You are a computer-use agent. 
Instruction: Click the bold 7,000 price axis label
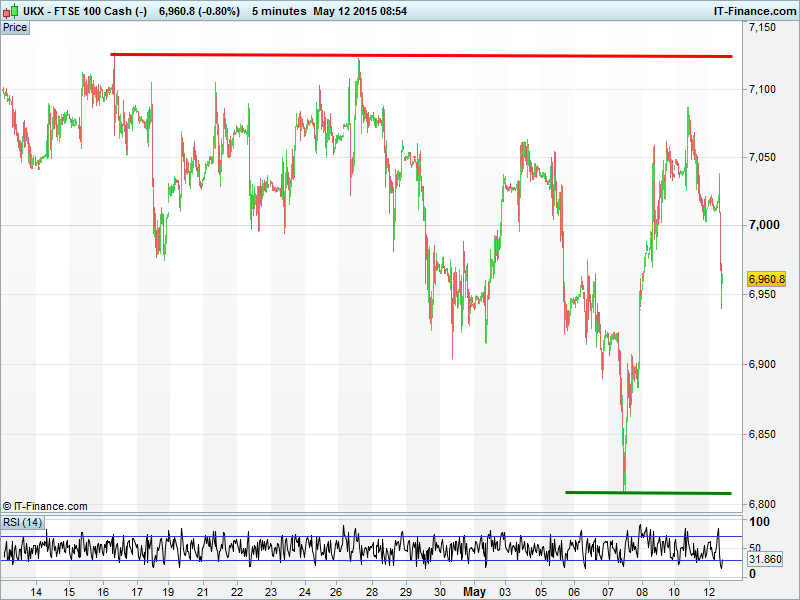point(764,225)
